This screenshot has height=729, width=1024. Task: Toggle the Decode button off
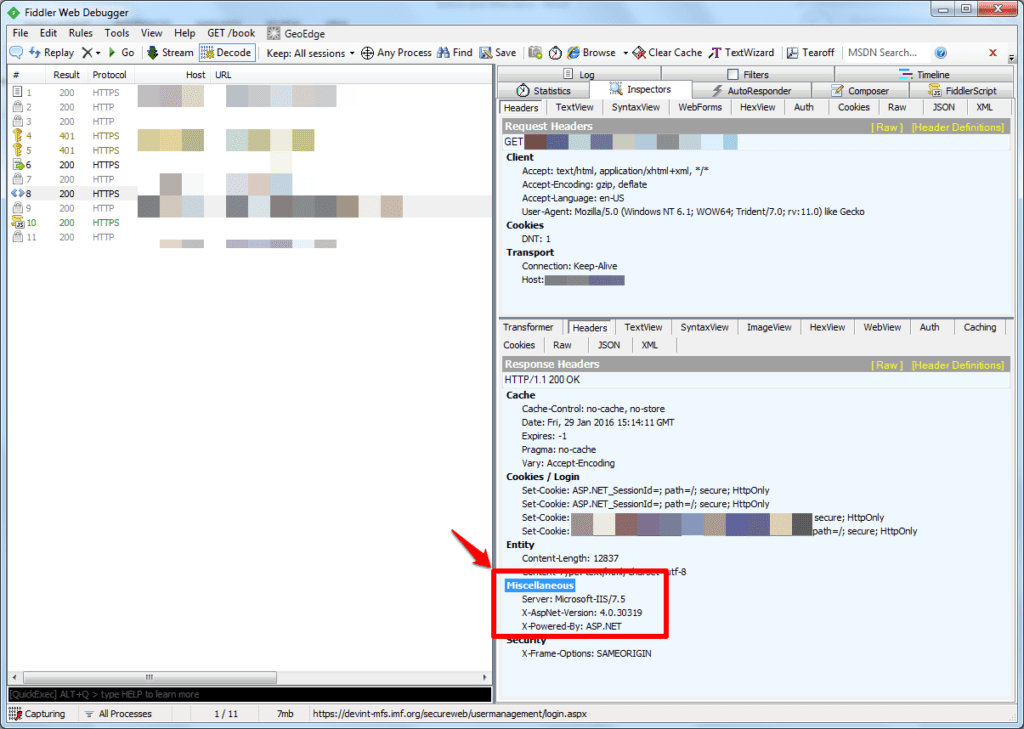227,53
